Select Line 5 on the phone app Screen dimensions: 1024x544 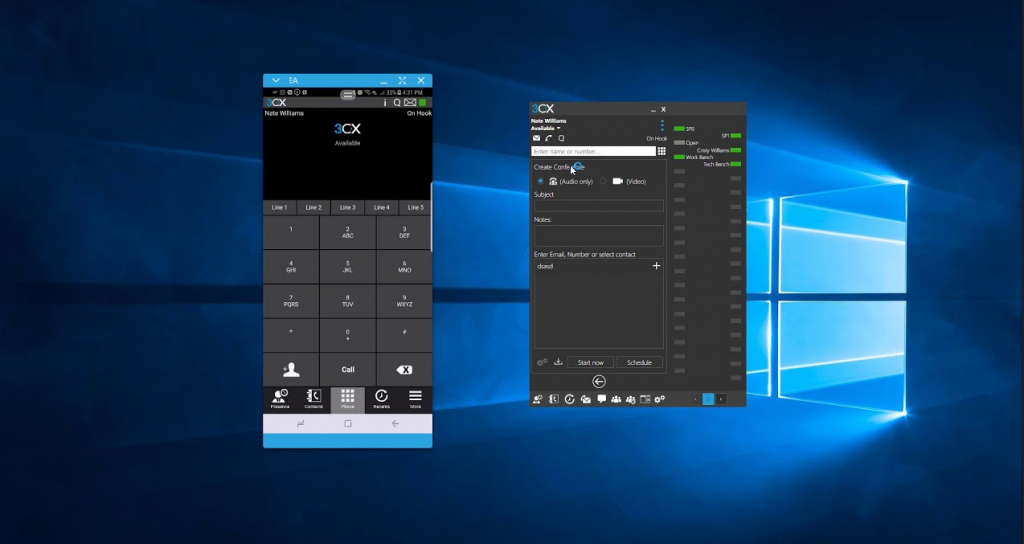415,207
